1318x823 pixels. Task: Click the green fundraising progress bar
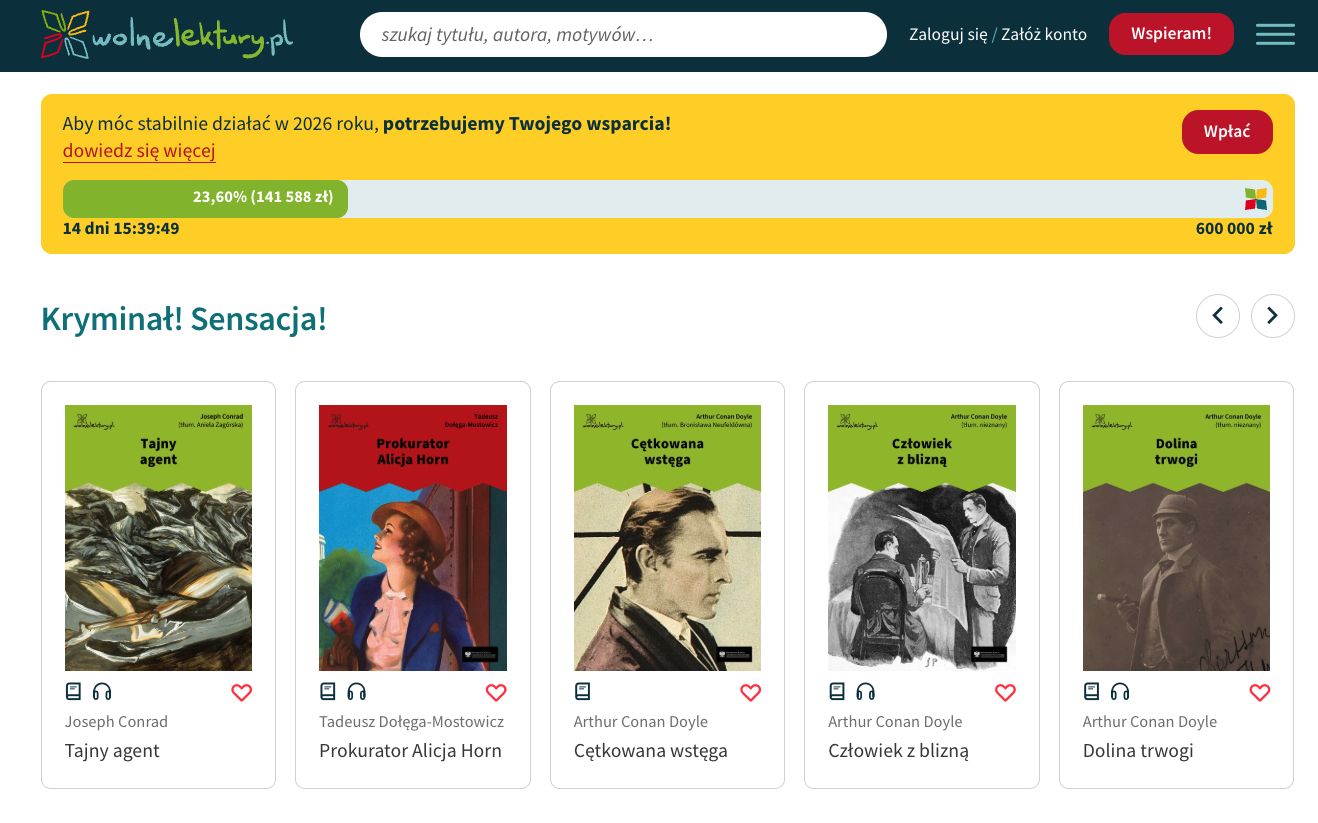(x=205, y=198)
